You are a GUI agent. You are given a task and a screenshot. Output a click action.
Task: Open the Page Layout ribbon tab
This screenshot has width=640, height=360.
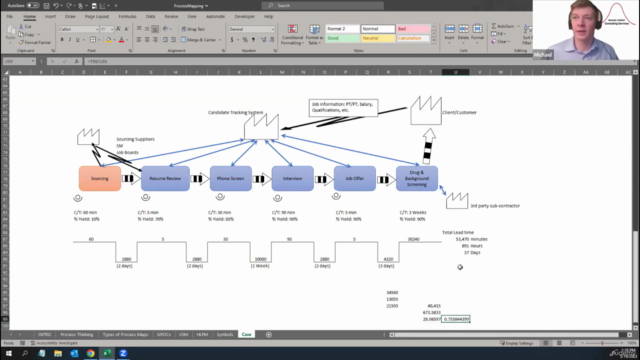click(x=97, y=17)
